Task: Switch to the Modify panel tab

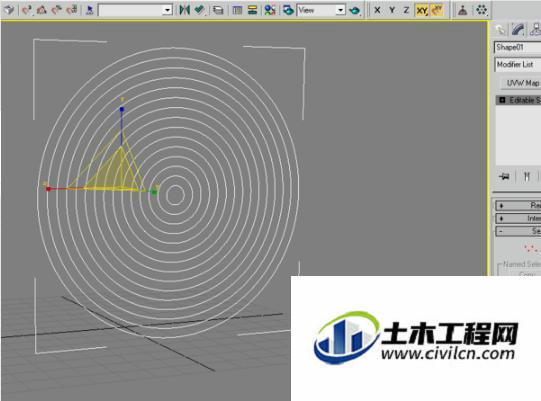Action: coord(518,30)
